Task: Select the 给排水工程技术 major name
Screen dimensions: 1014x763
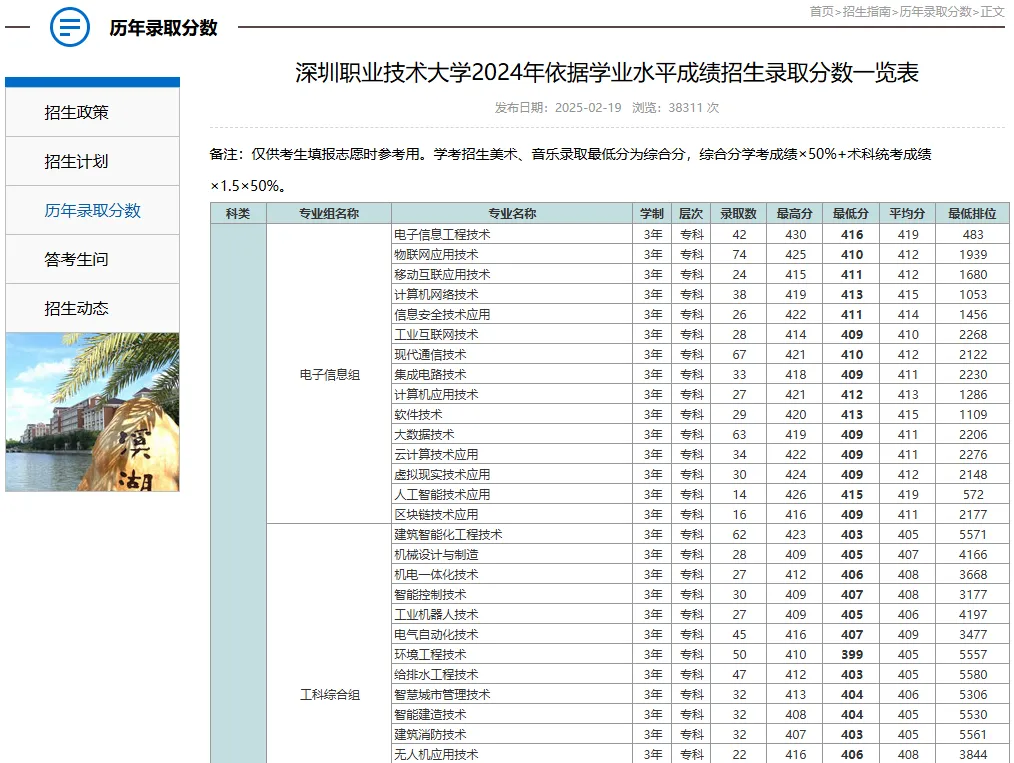Action: coord(437,675)
